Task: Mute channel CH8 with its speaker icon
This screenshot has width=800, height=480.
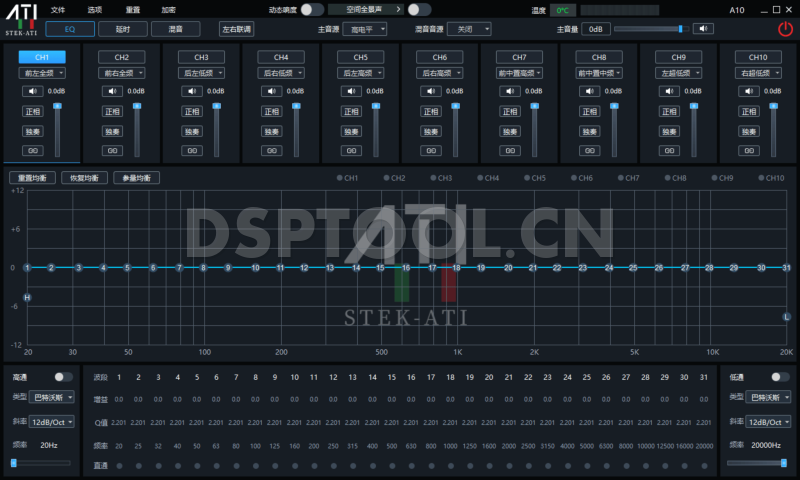Action: click(x=589, y=91)
